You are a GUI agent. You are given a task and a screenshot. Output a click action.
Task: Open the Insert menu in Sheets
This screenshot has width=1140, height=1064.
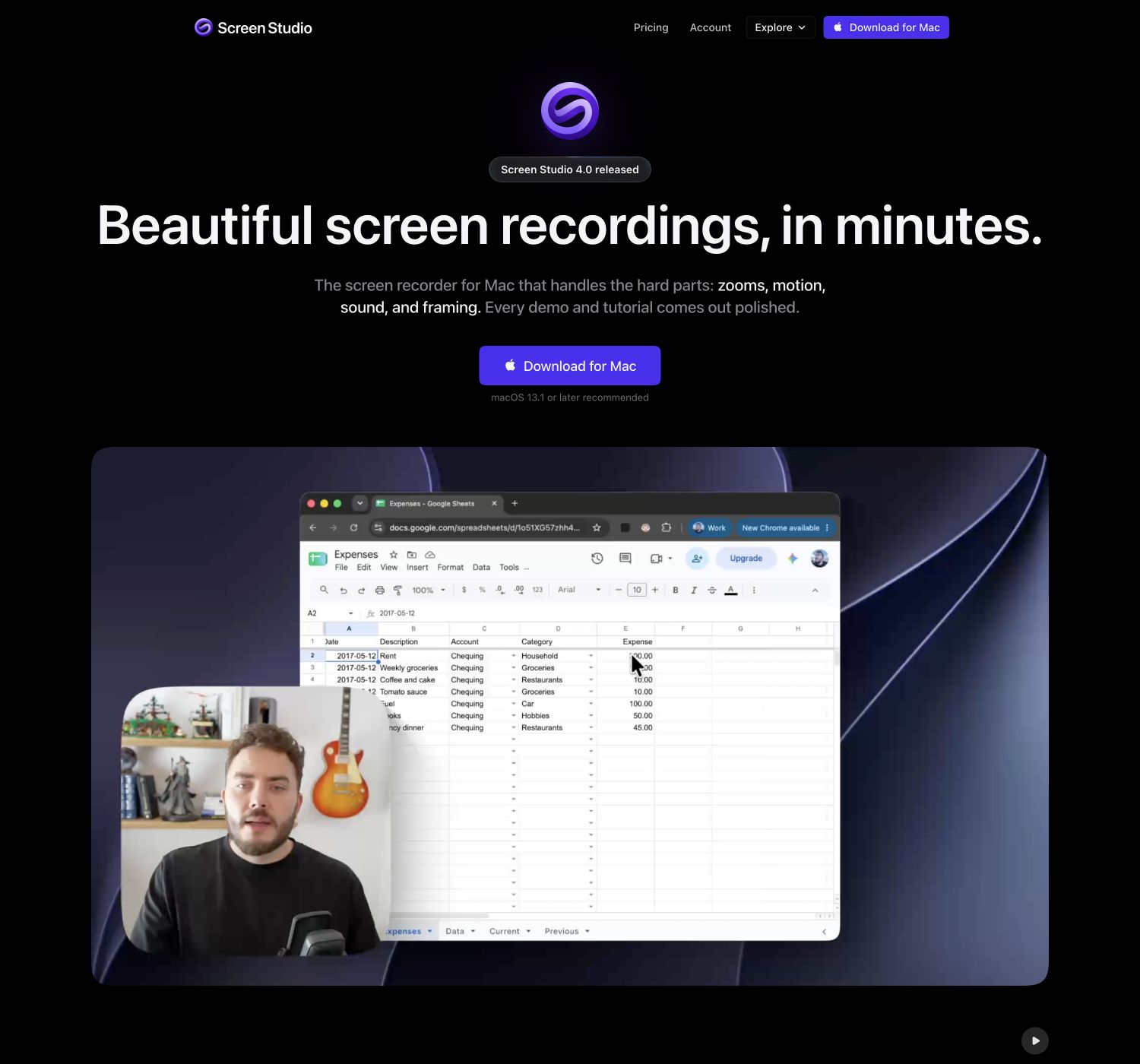[x=417, y=568]
